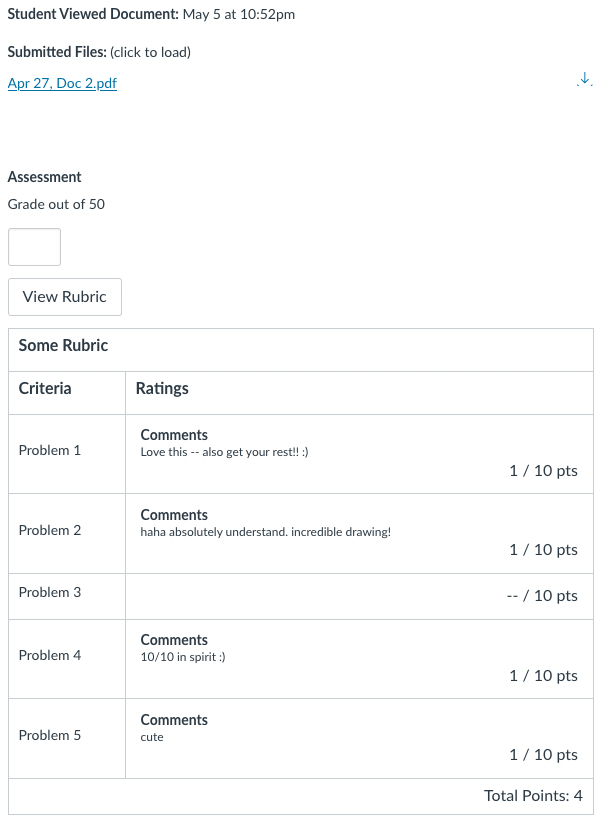Select the Problem 2 criterion cell

point(50,531)
